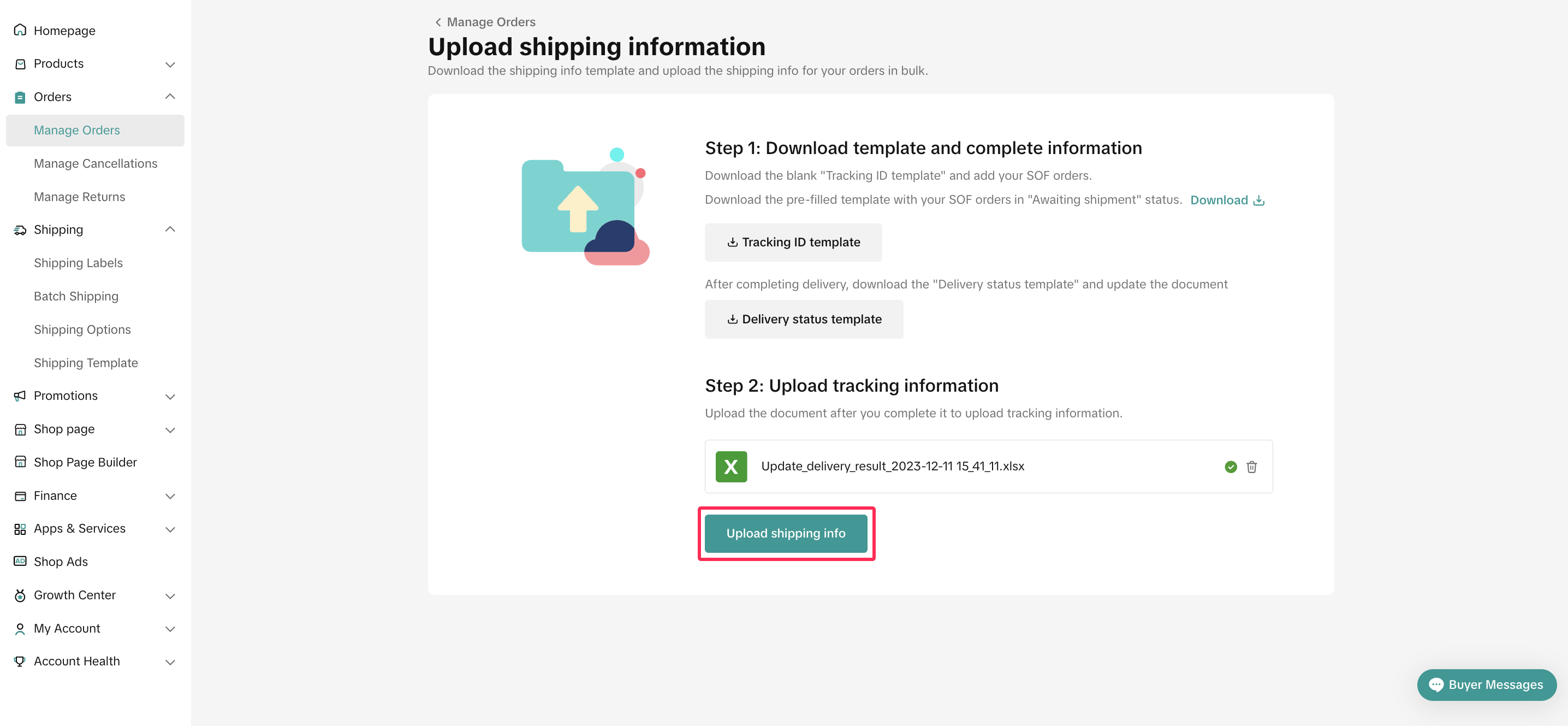Select Shipping Labels menu item
Screen dimensions: 1568x726
(78, 263)
